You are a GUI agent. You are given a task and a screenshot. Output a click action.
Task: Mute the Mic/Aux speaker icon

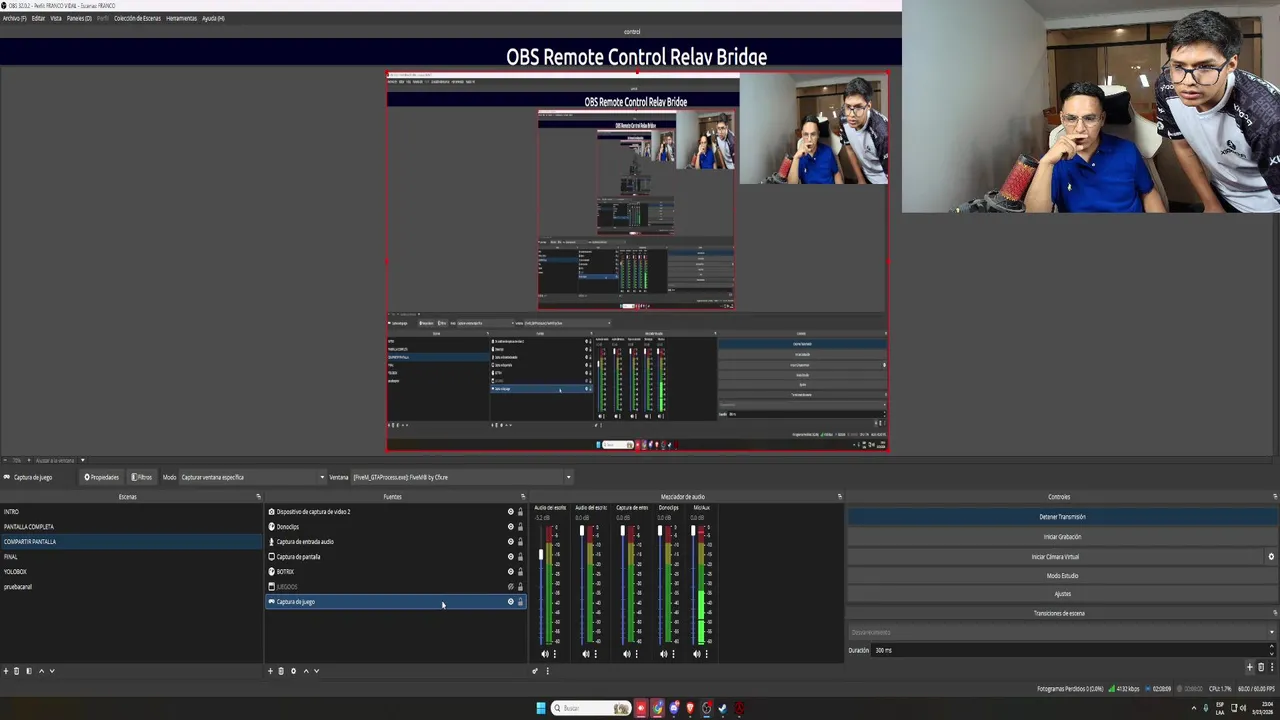click(697, 654)
